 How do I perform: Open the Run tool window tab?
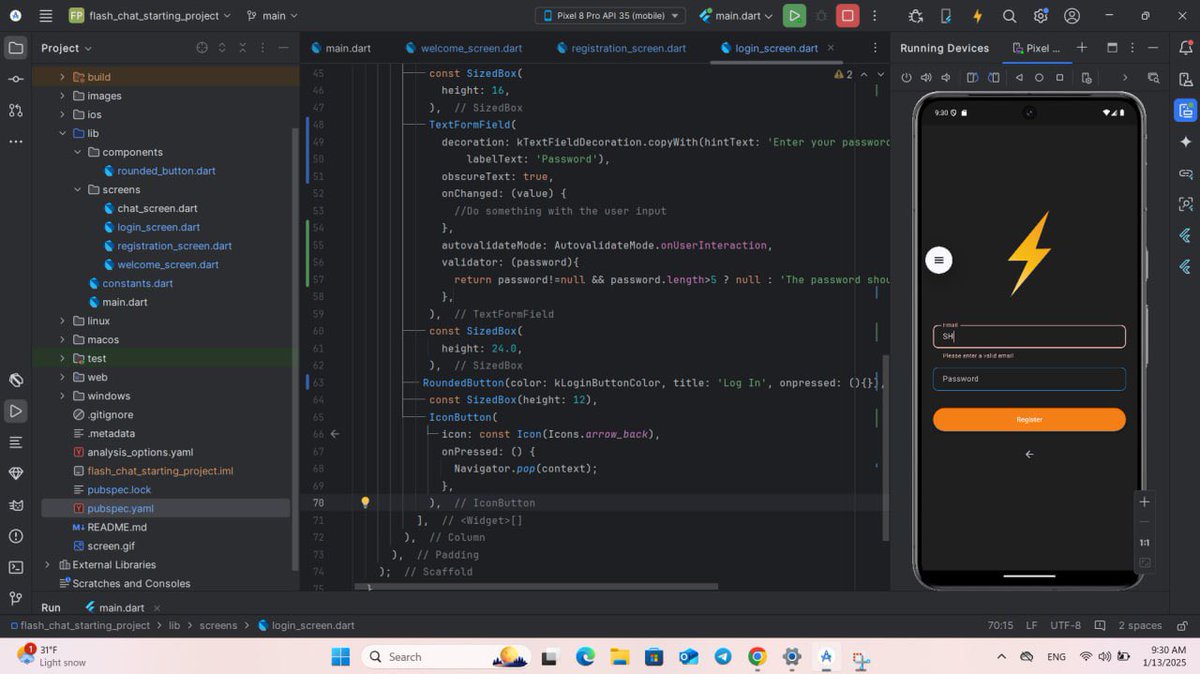tap(51, 607)
